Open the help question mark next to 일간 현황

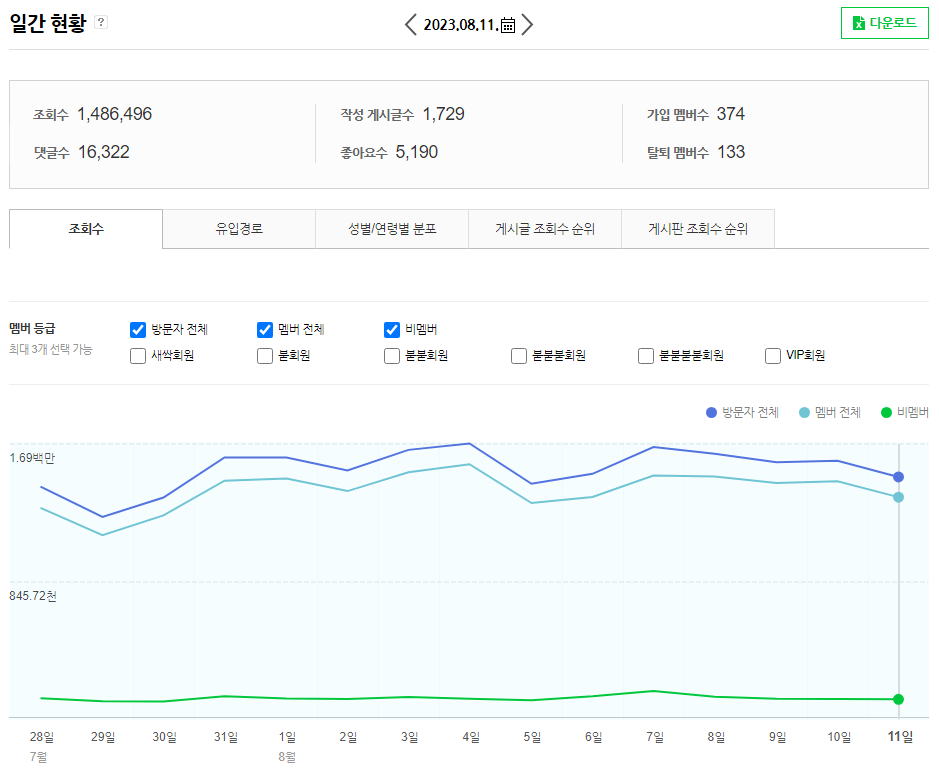pyautogui.click(x=101, y=23)
